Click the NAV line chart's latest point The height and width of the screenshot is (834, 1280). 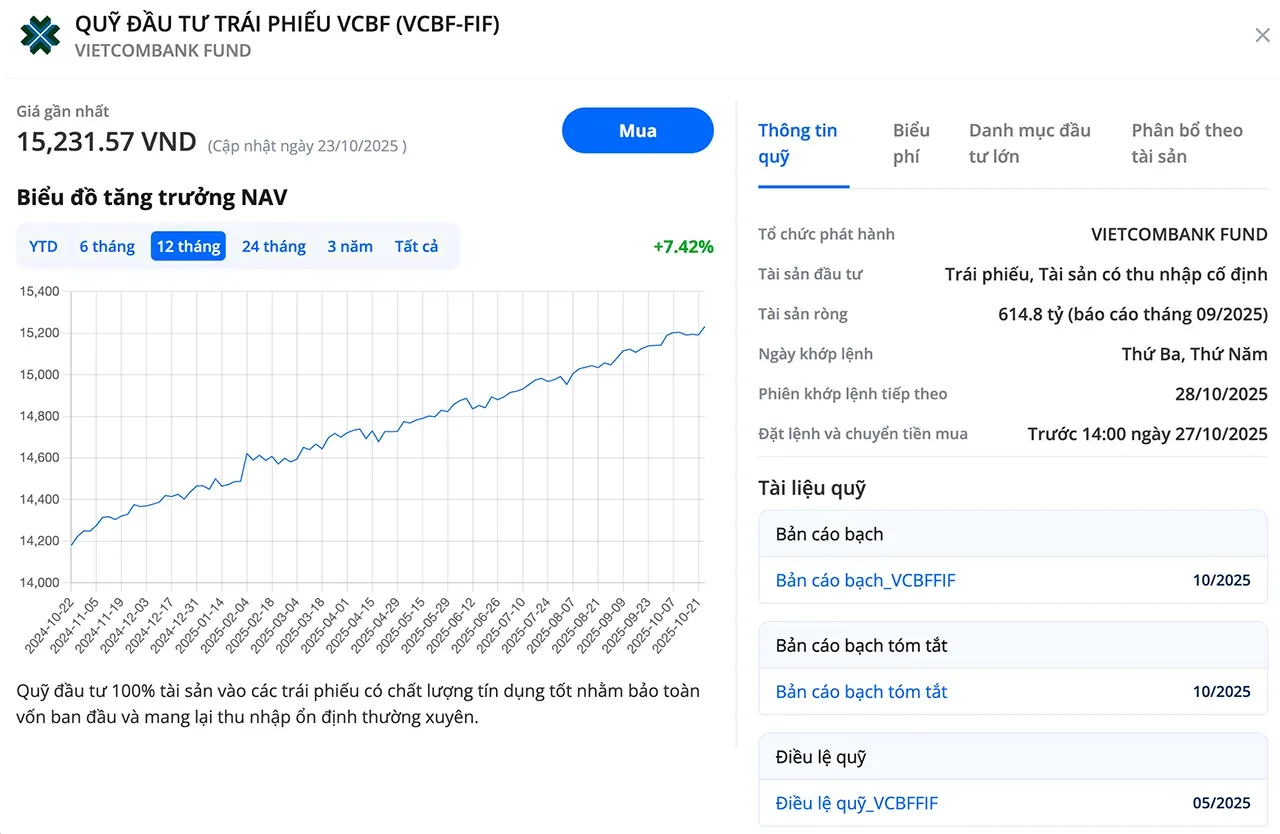(704, 326)
